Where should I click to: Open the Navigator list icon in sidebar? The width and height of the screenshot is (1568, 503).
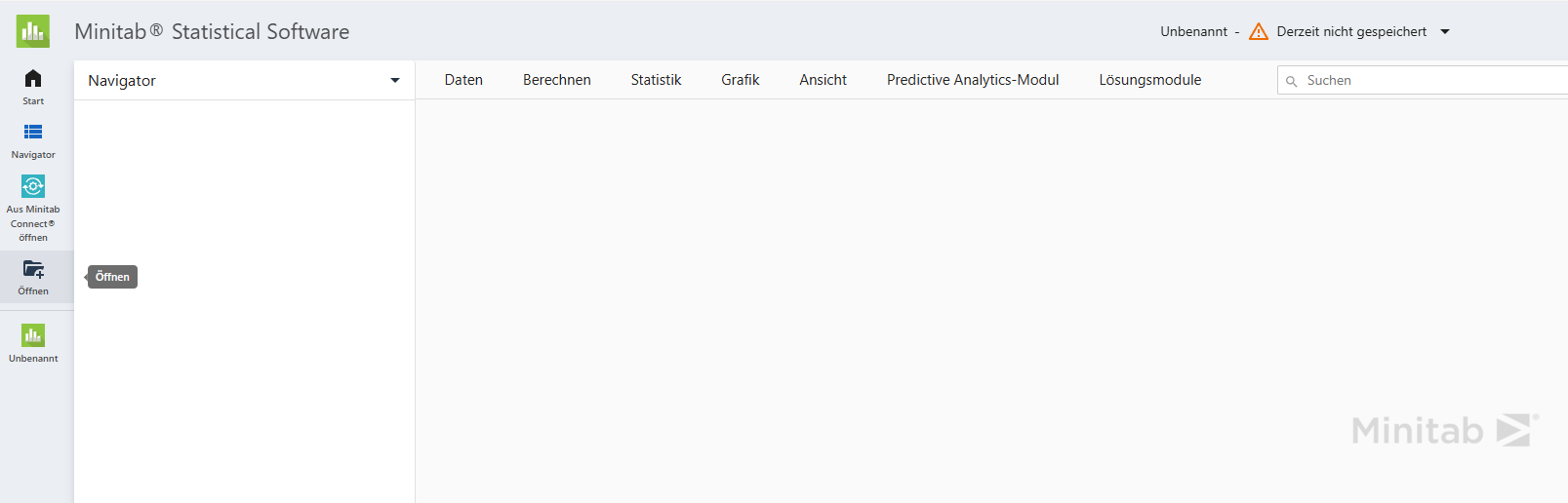point(33,132)
